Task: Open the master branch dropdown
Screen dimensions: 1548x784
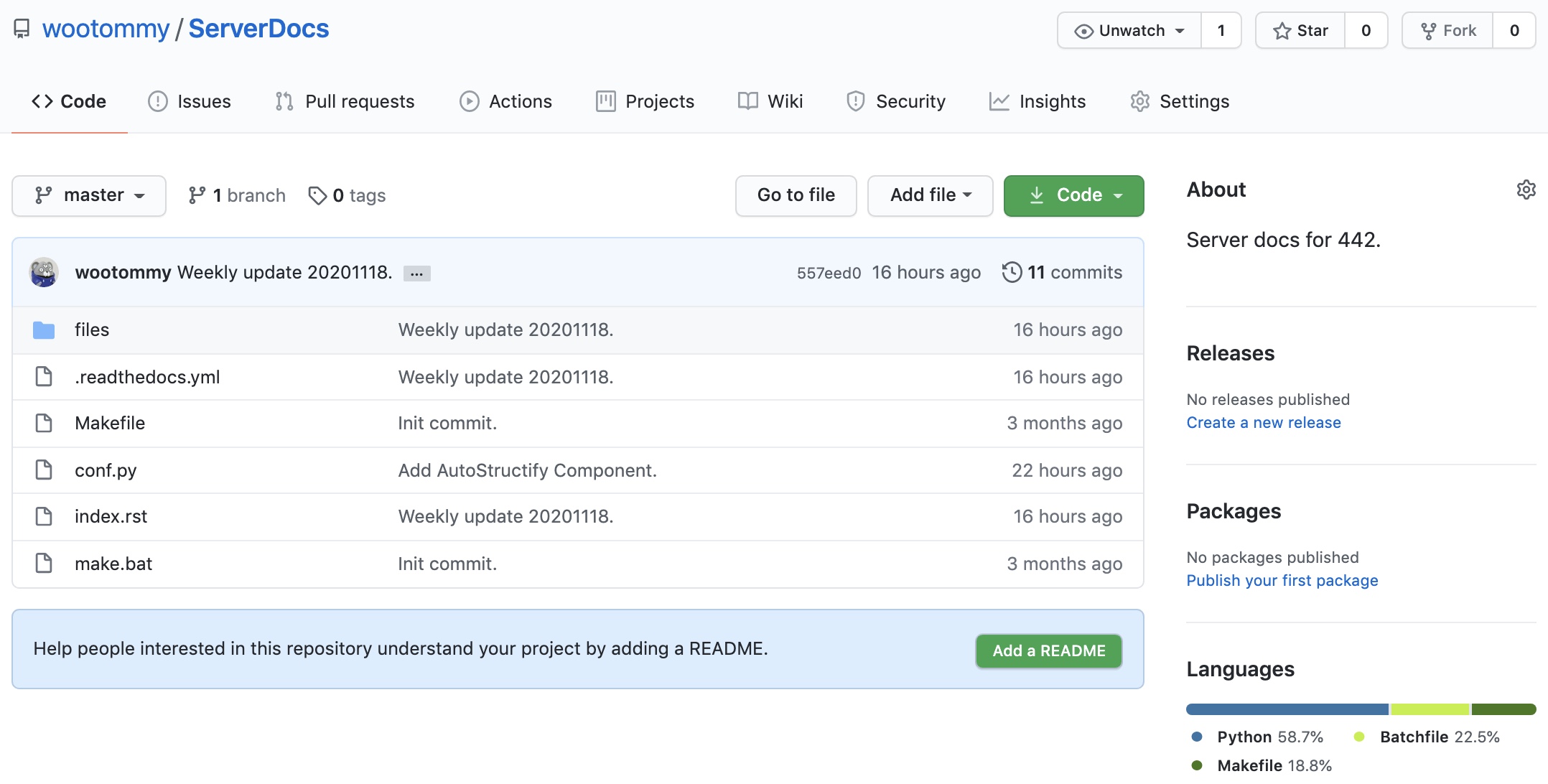Action: (x=89, y=195)
